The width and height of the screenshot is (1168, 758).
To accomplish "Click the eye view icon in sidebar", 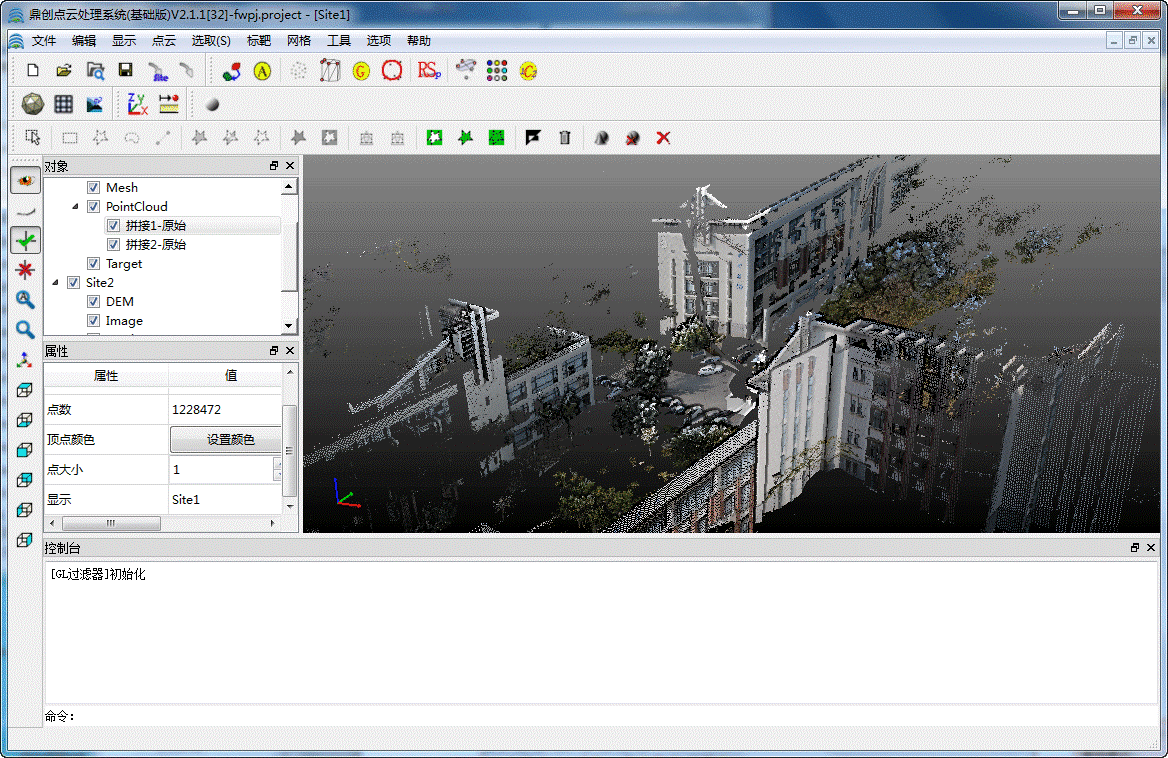I will tap(25, 181).
